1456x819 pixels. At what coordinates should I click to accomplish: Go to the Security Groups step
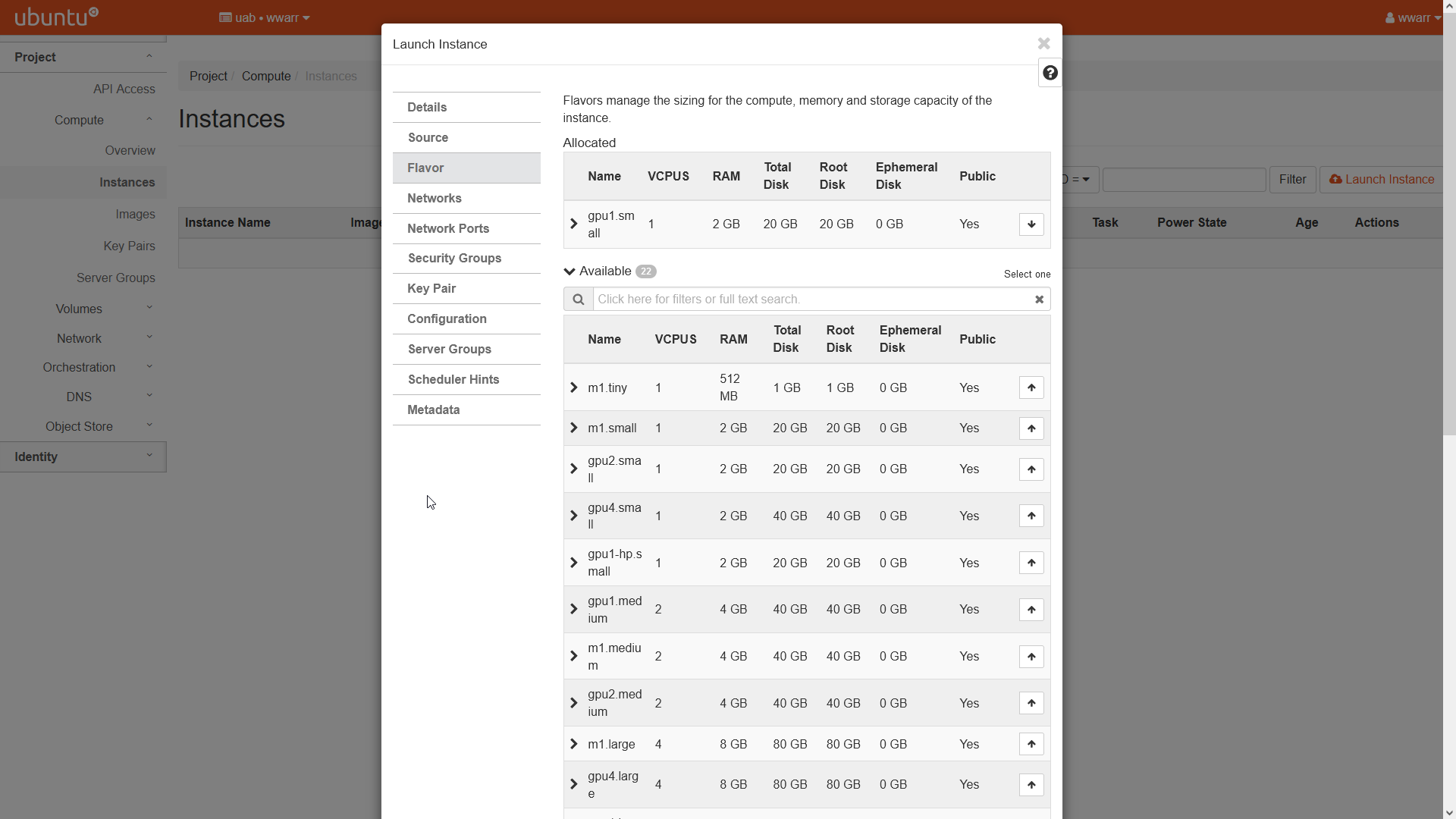(466, 258)
